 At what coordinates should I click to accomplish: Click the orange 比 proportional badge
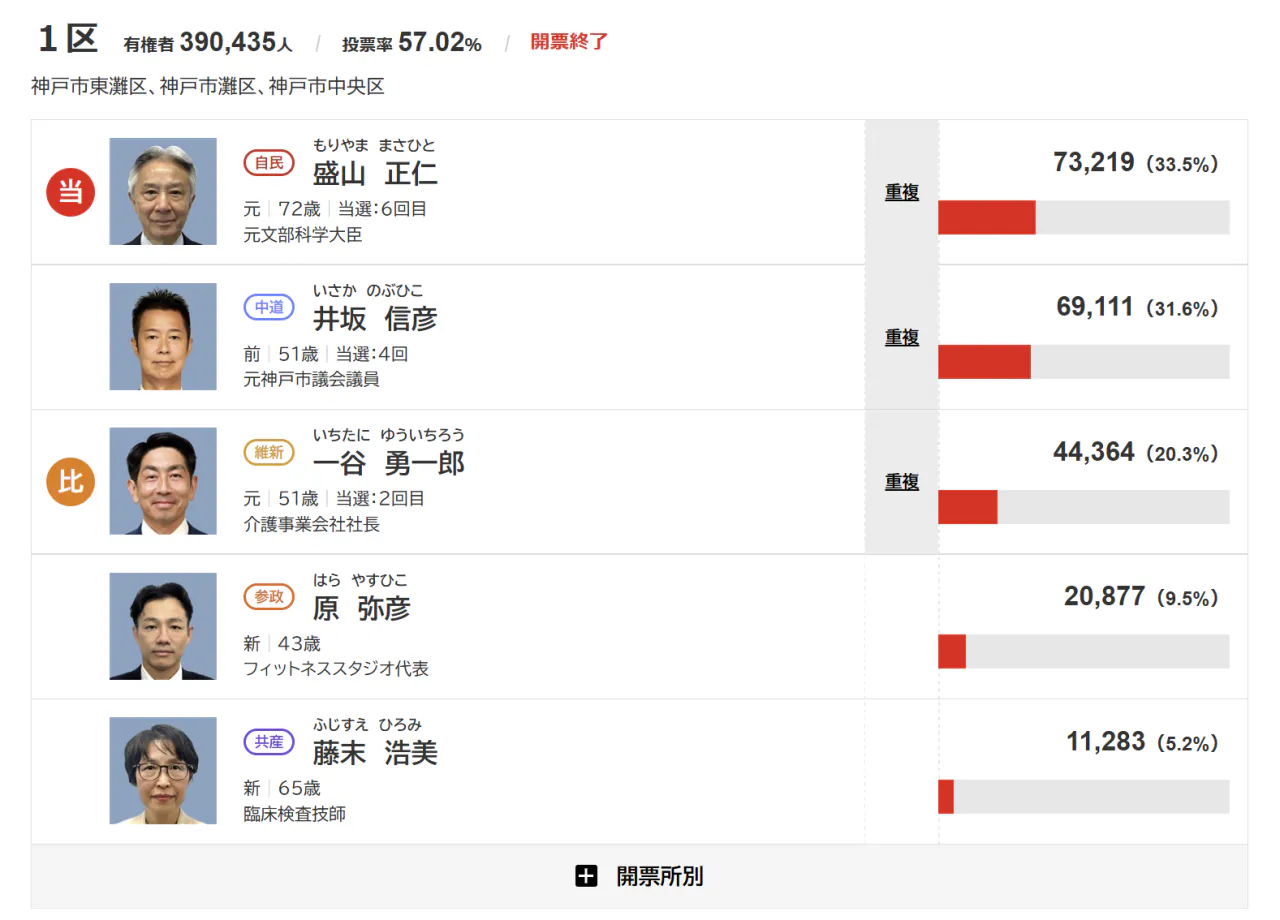tap(70, 482)
